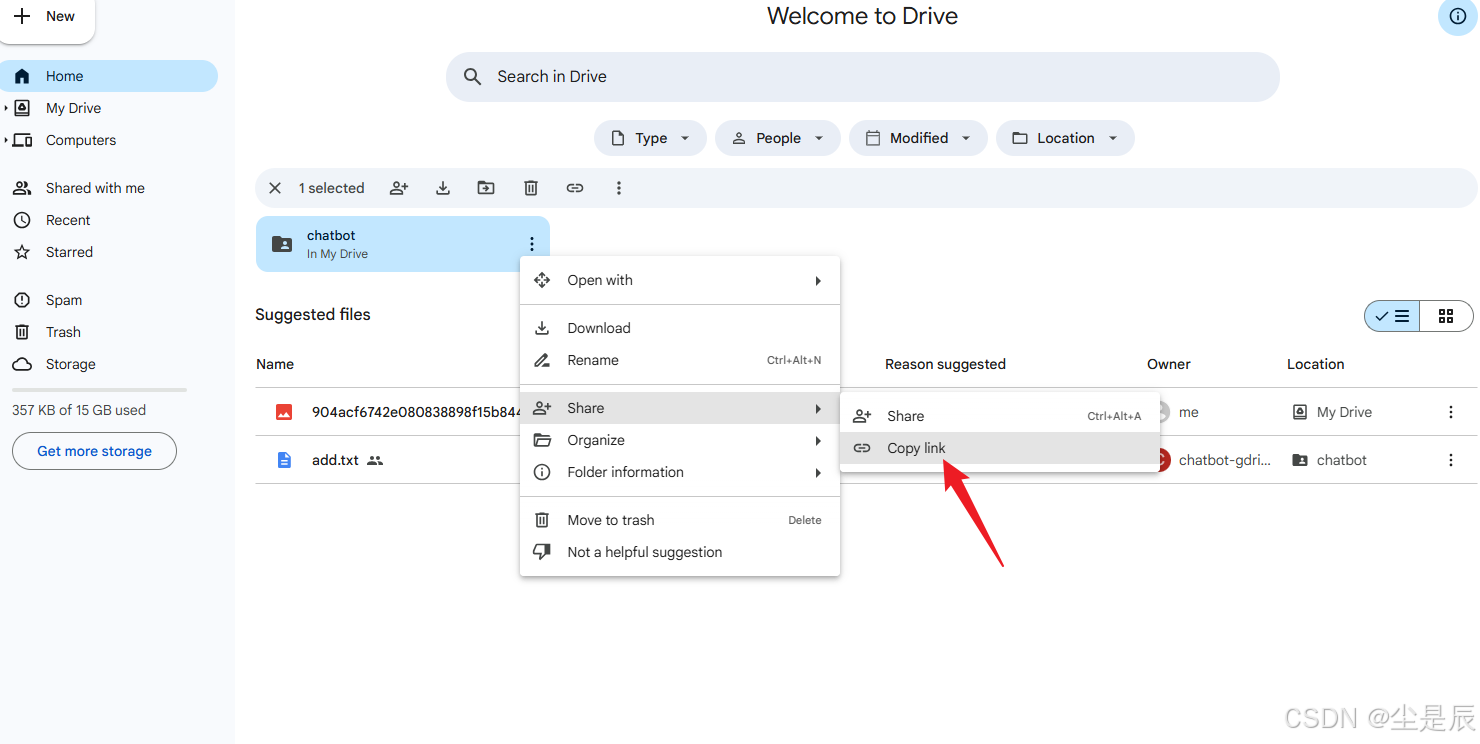The width and height of the screenshot is (1480, 744).
Task: Open Shared with me
Action: pos(95,188)
